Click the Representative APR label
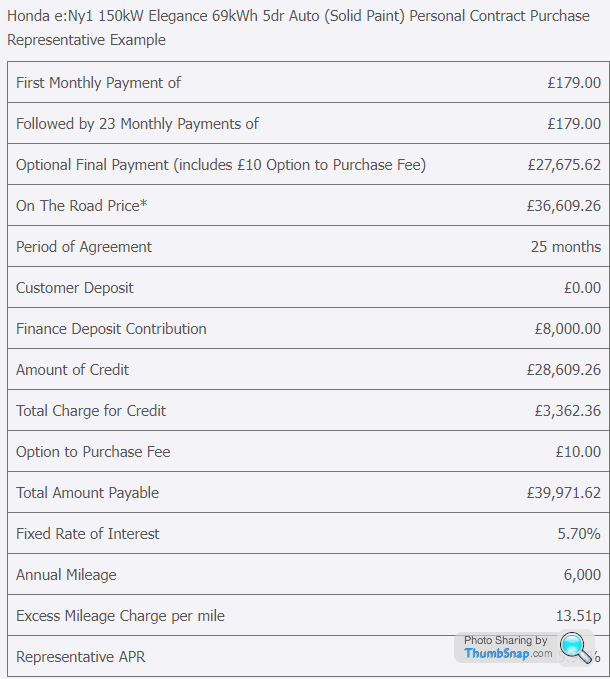Viewport: 610px width, 679px height. (x=81, y=657)
